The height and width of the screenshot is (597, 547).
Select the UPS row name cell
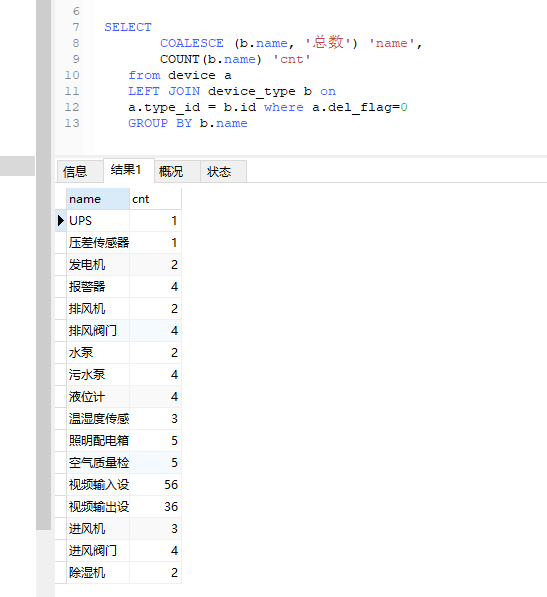pyautogui.click(x=98, y=221)
